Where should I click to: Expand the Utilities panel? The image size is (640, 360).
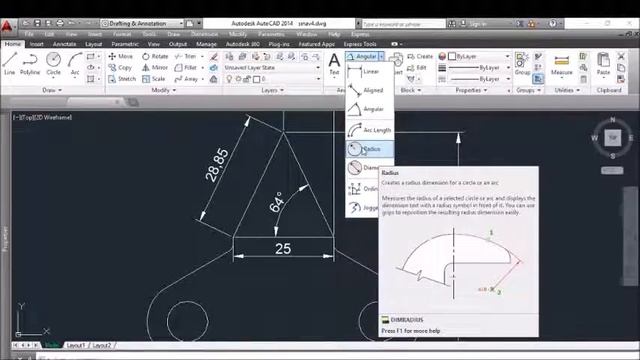pos(567,90)
